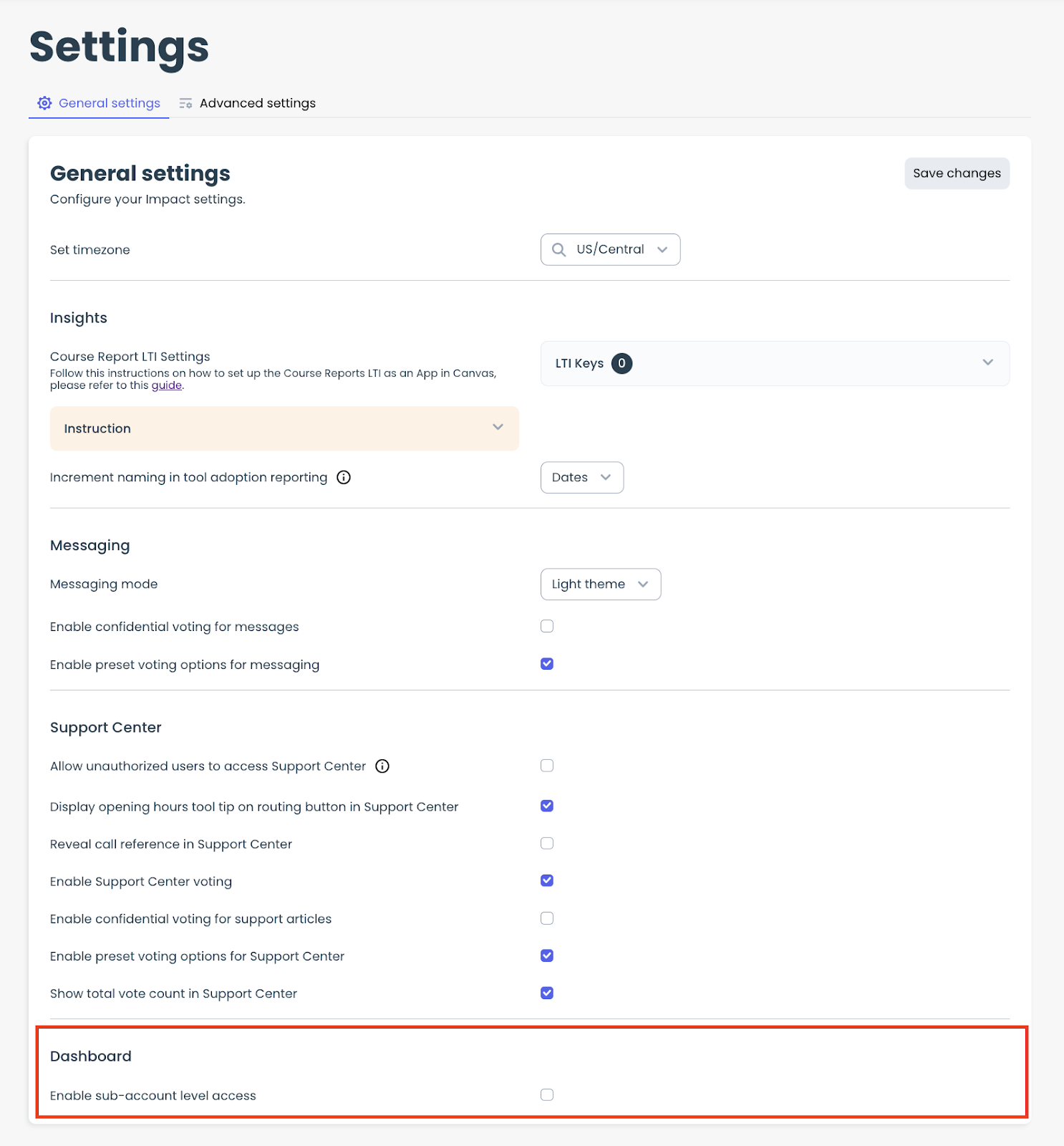The height and width of the screenshot is (1146, 1064).
Task: Enable confidential voting for messages checkbox
Action: [547, 626]
